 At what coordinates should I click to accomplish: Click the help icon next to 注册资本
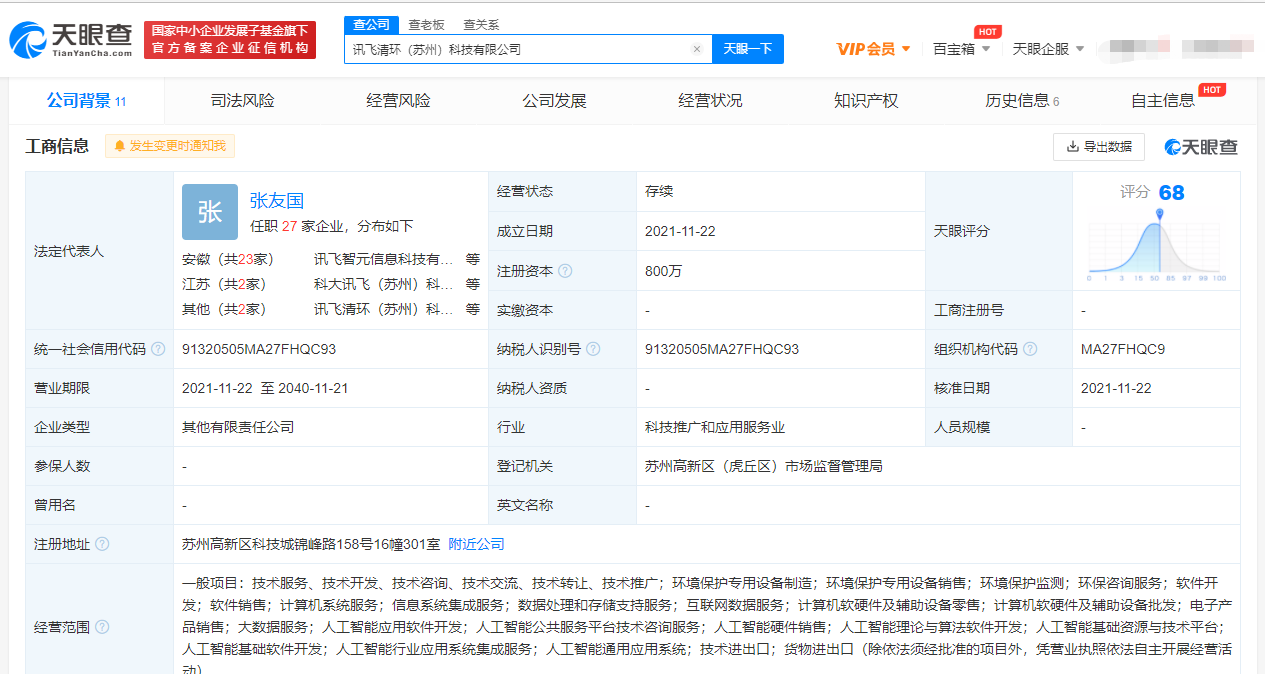click(x=565, y=271)
